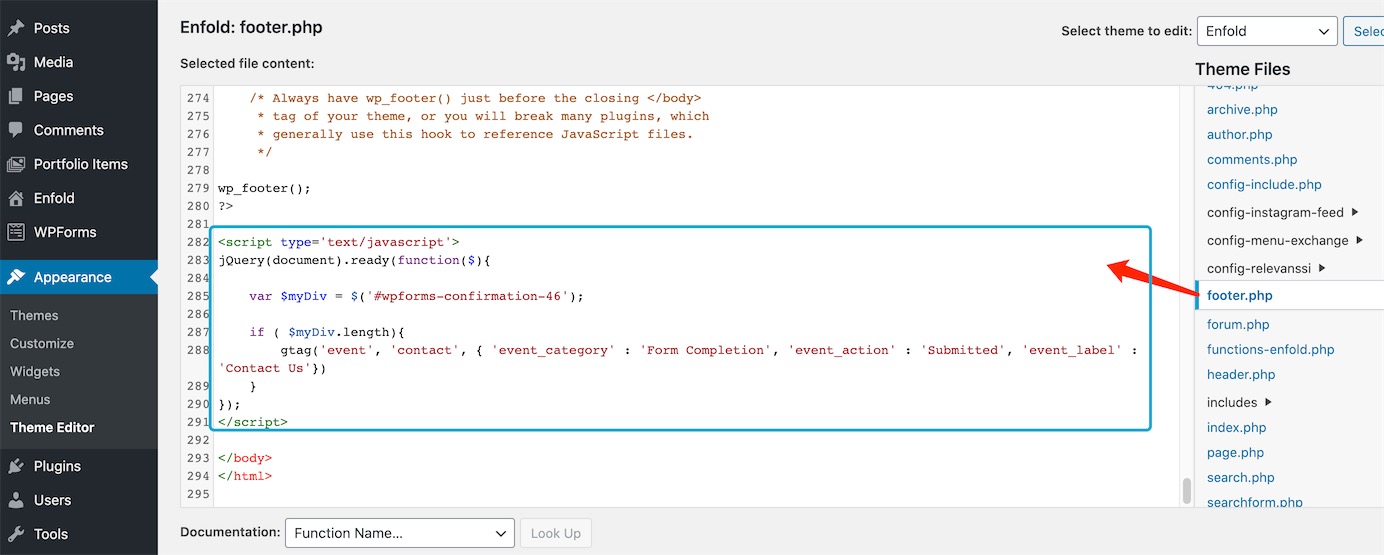
Task: Click the code line with #wpforms-confirmation-46
Action: coord(416,296)
